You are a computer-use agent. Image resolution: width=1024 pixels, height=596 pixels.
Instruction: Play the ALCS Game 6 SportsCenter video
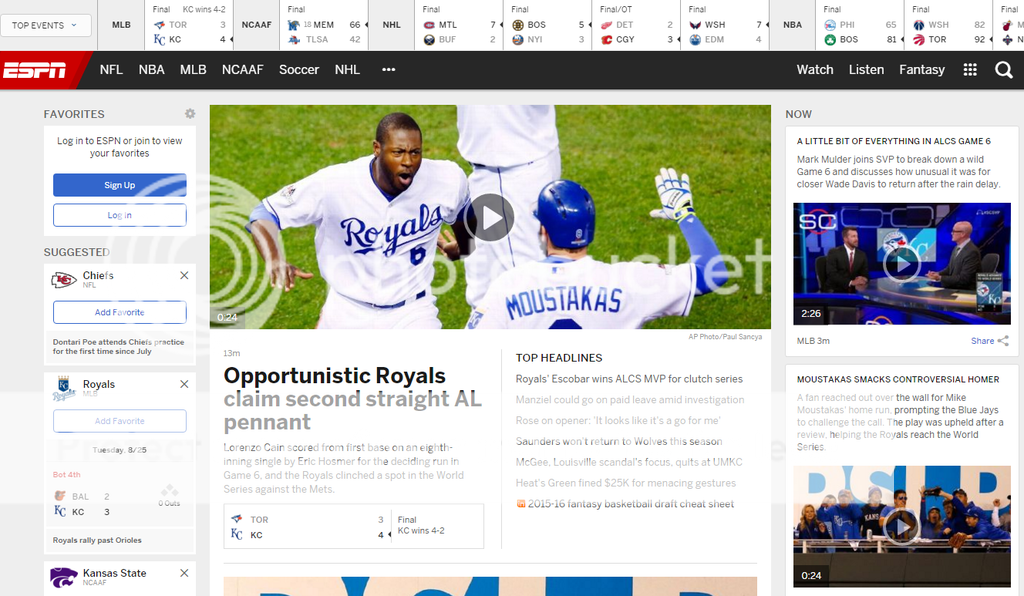pos(902,264)
